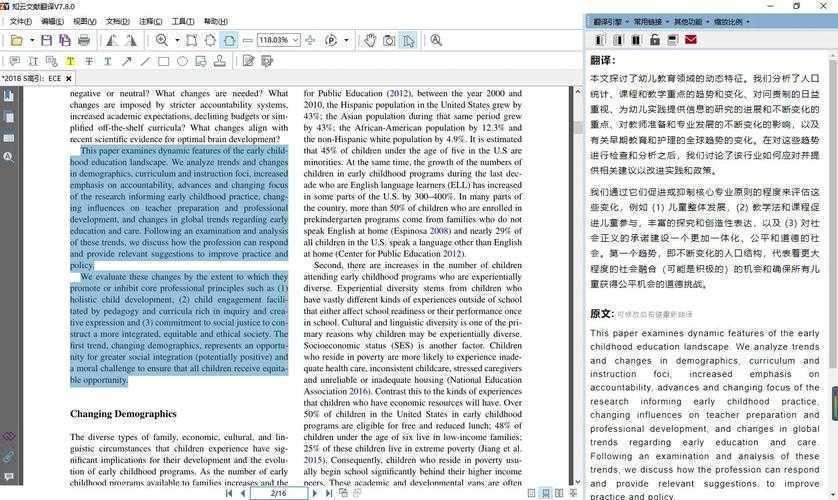The height and width of the screenshot is (500, 838).
Task: Open the page thumbnails sidebar icon
Action: click(9, 117)
